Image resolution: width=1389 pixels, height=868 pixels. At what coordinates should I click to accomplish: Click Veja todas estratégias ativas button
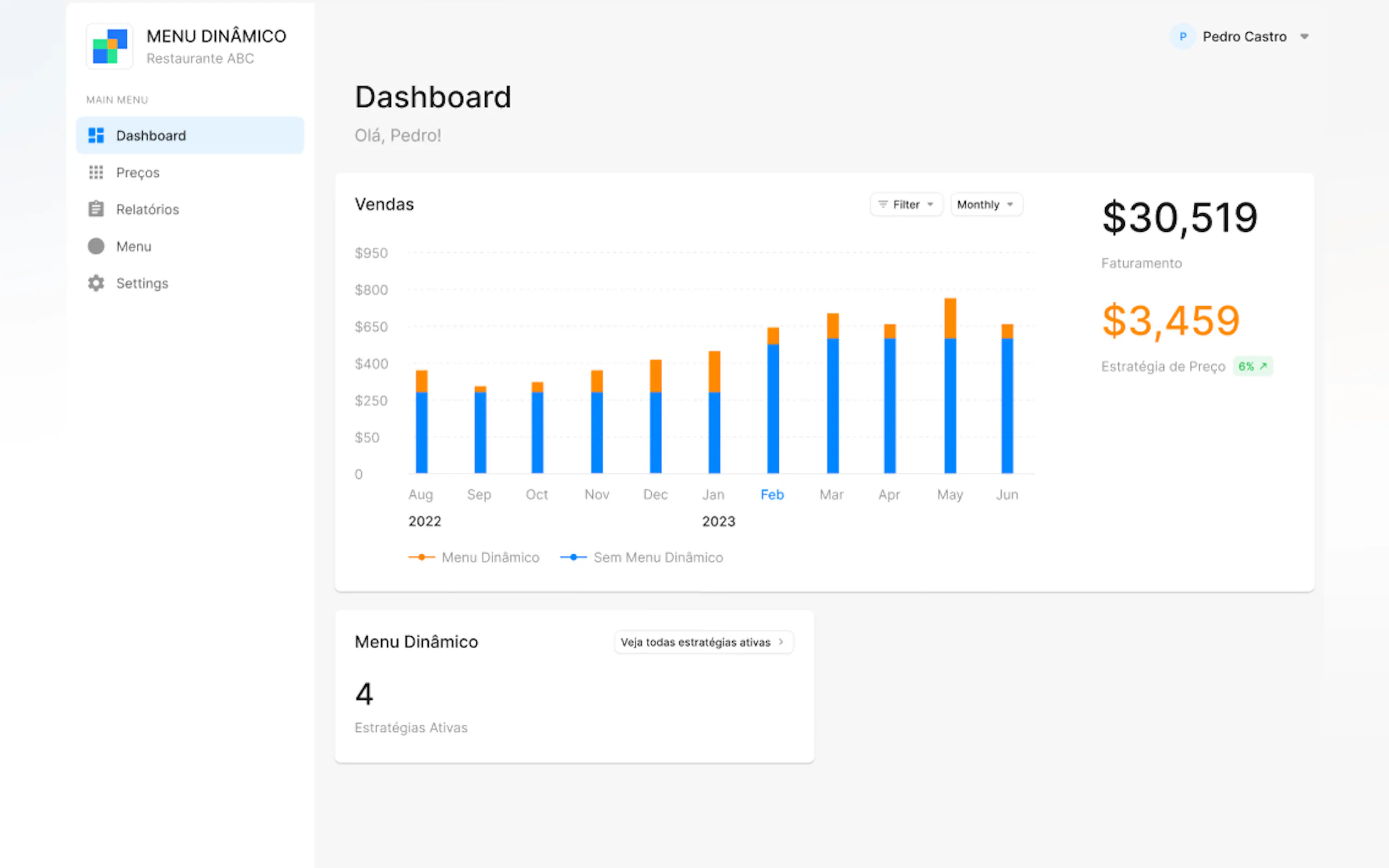pyautogui.click(x=703, y=642)
